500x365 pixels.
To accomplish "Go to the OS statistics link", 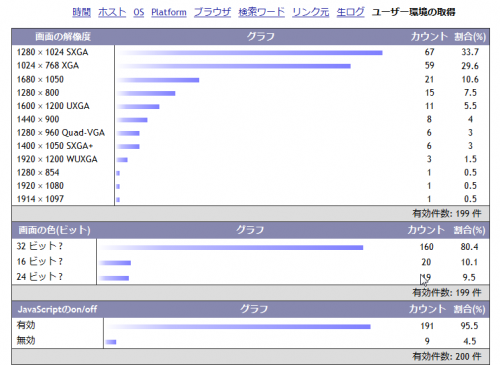I will (139, 12).
